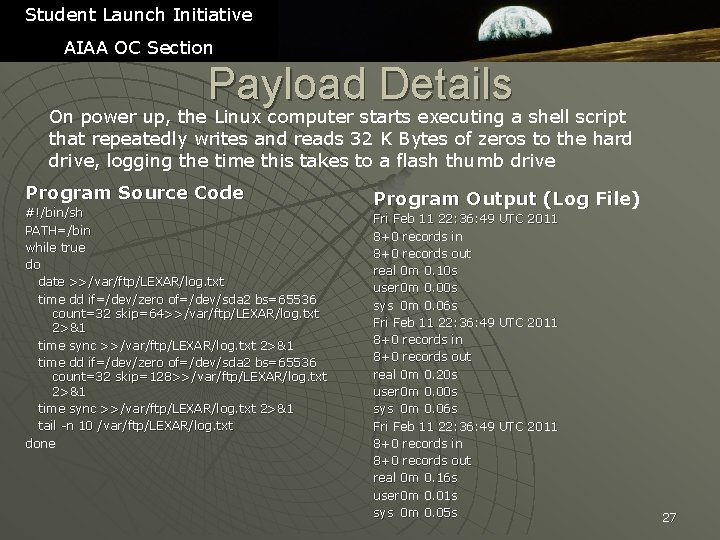Screen dimensions: 720x540
Task: Click the 'AIAA OC Section' header text
Action: point(138,48)
